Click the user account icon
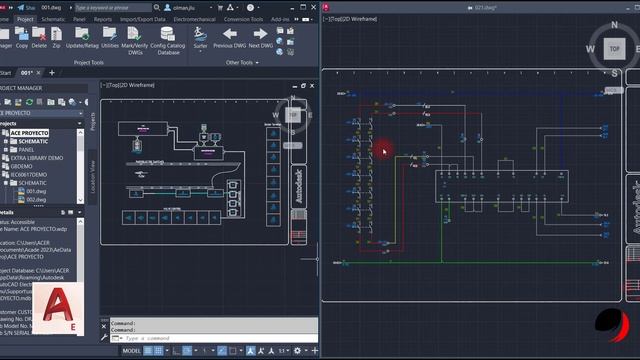The width and height of the screenshot is (640, 360). [167, 7]
